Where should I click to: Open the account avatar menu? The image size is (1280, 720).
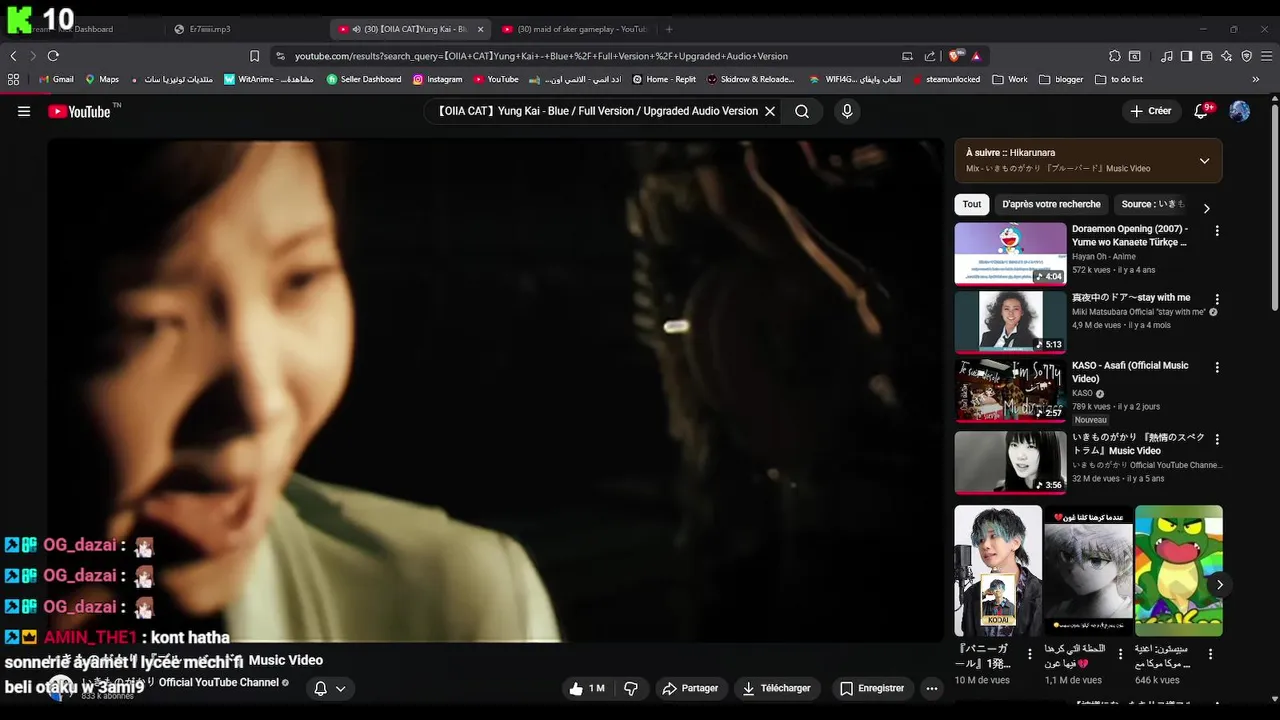tap(1240, 111)
